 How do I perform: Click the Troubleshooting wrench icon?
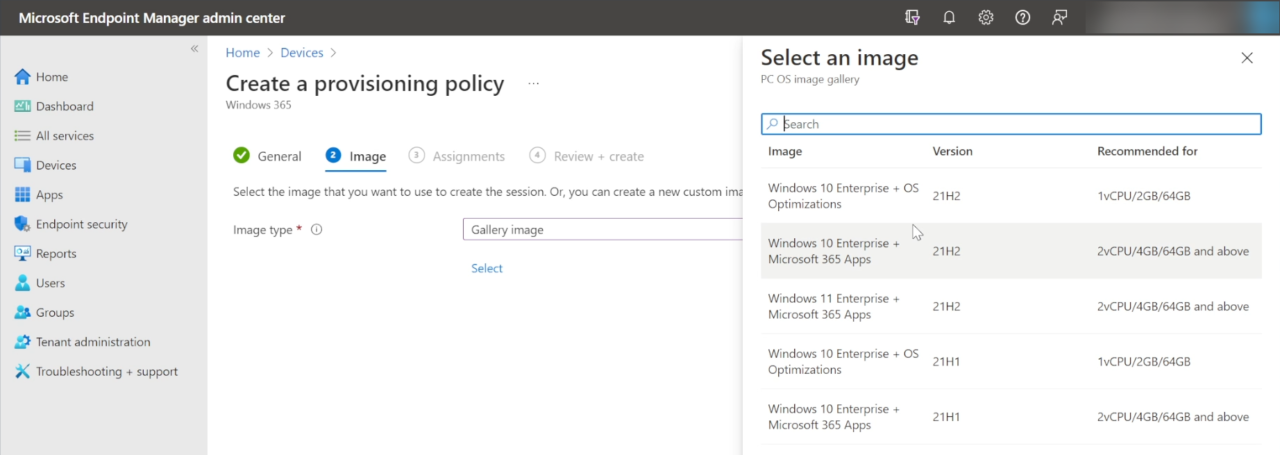(x=22, y=372)
